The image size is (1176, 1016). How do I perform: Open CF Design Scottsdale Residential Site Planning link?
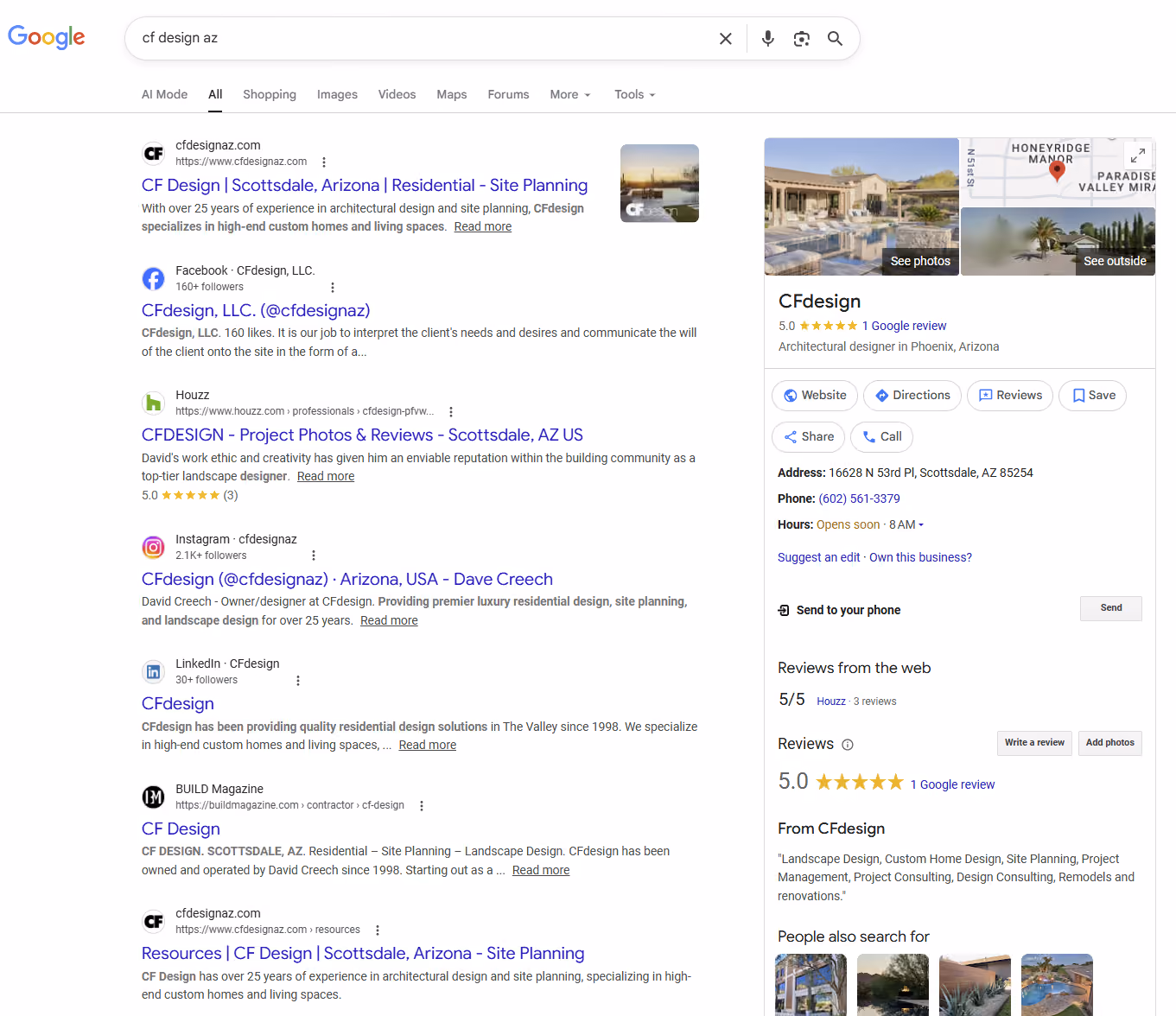(365, 186)
